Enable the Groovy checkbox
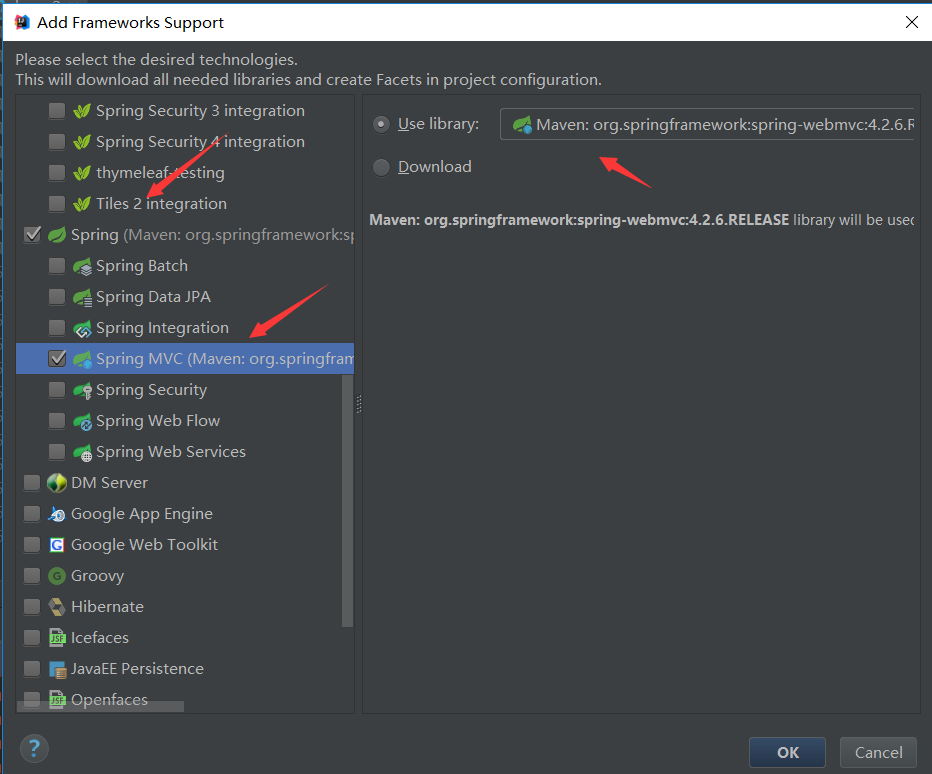Image resolution: width=932 pixels, height=774 pixels. (32, 575)
